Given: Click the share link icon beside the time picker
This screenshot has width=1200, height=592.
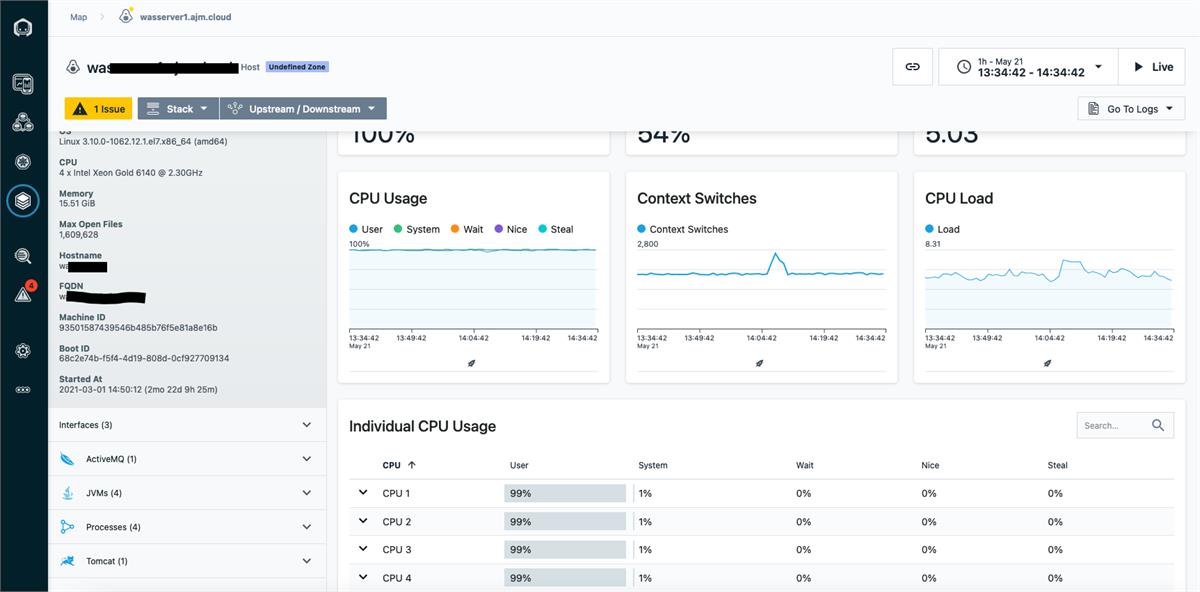Looking at the screenshot, I should pos(911,66).
